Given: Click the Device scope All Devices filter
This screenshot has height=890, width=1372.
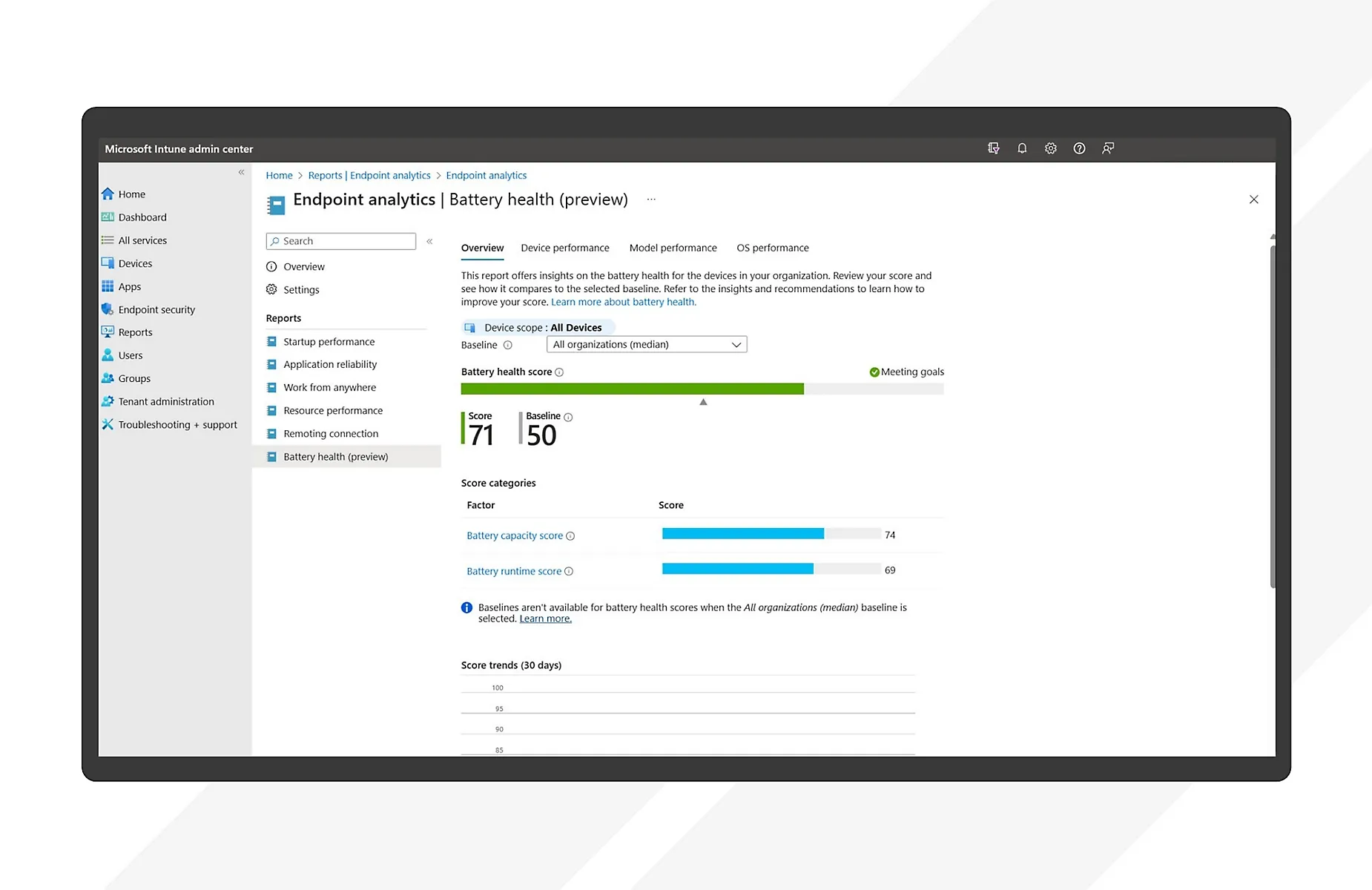Looking at the screenshot, I should click(538, 328).
